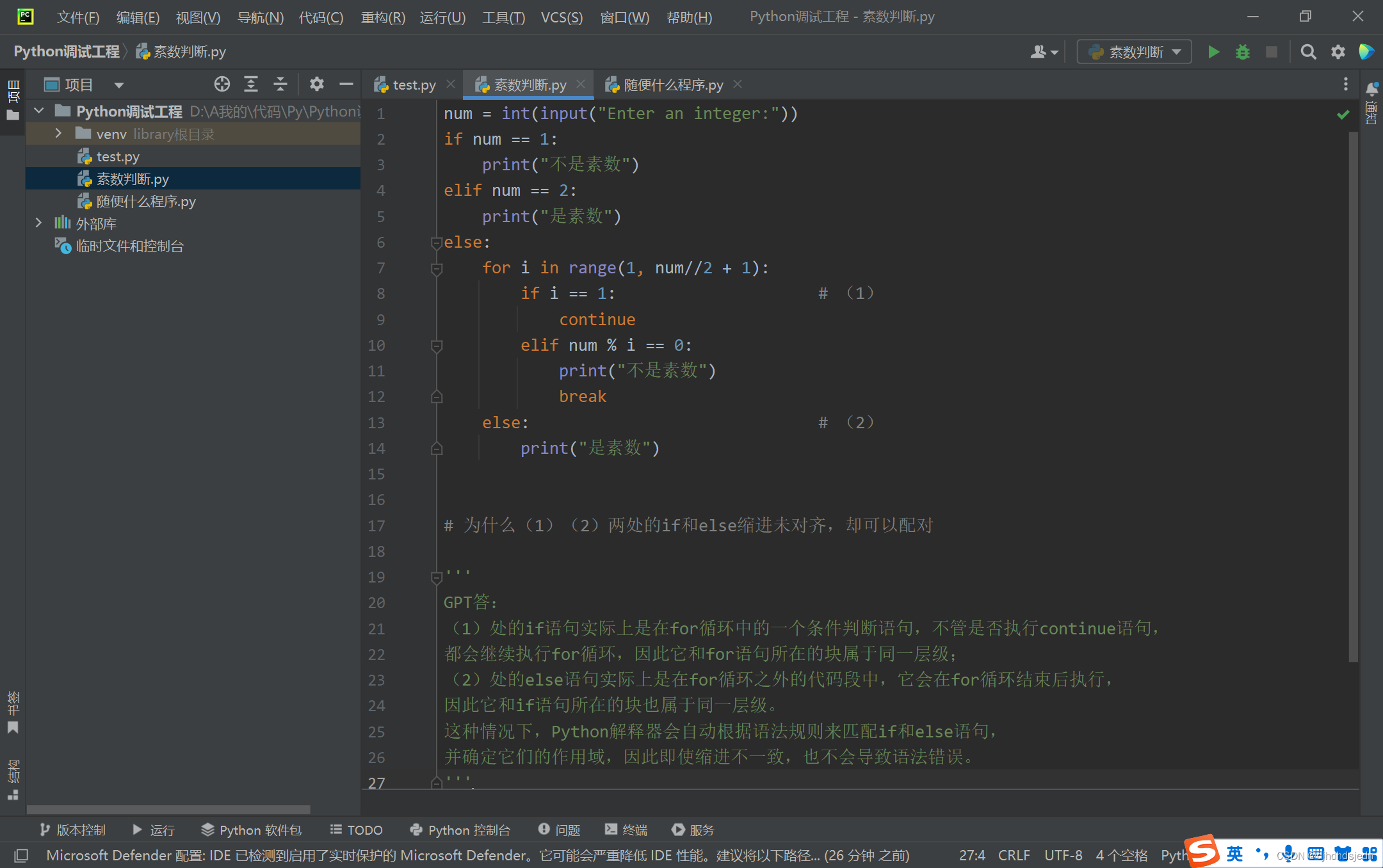This screenshot has width=1383, height=868.
Task: Open VCS(S) menu
Action: click(562, 17)
